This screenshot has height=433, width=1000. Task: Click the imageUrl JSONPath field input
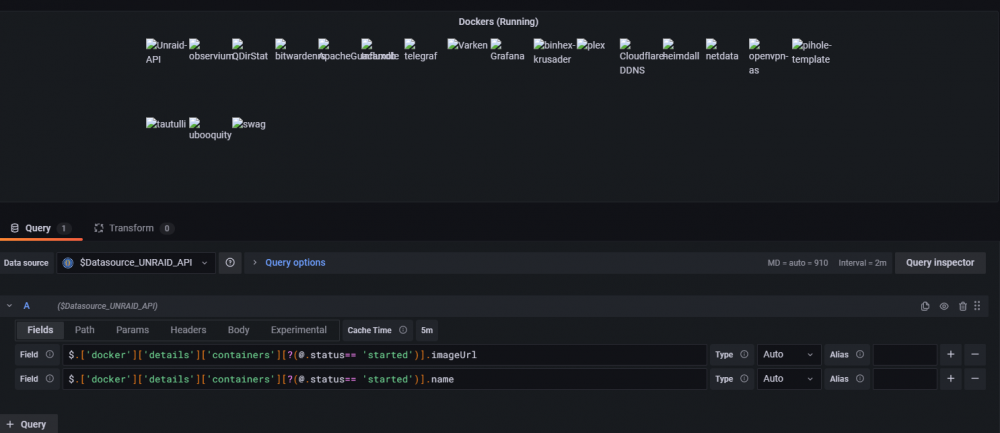tap(385, 355)
